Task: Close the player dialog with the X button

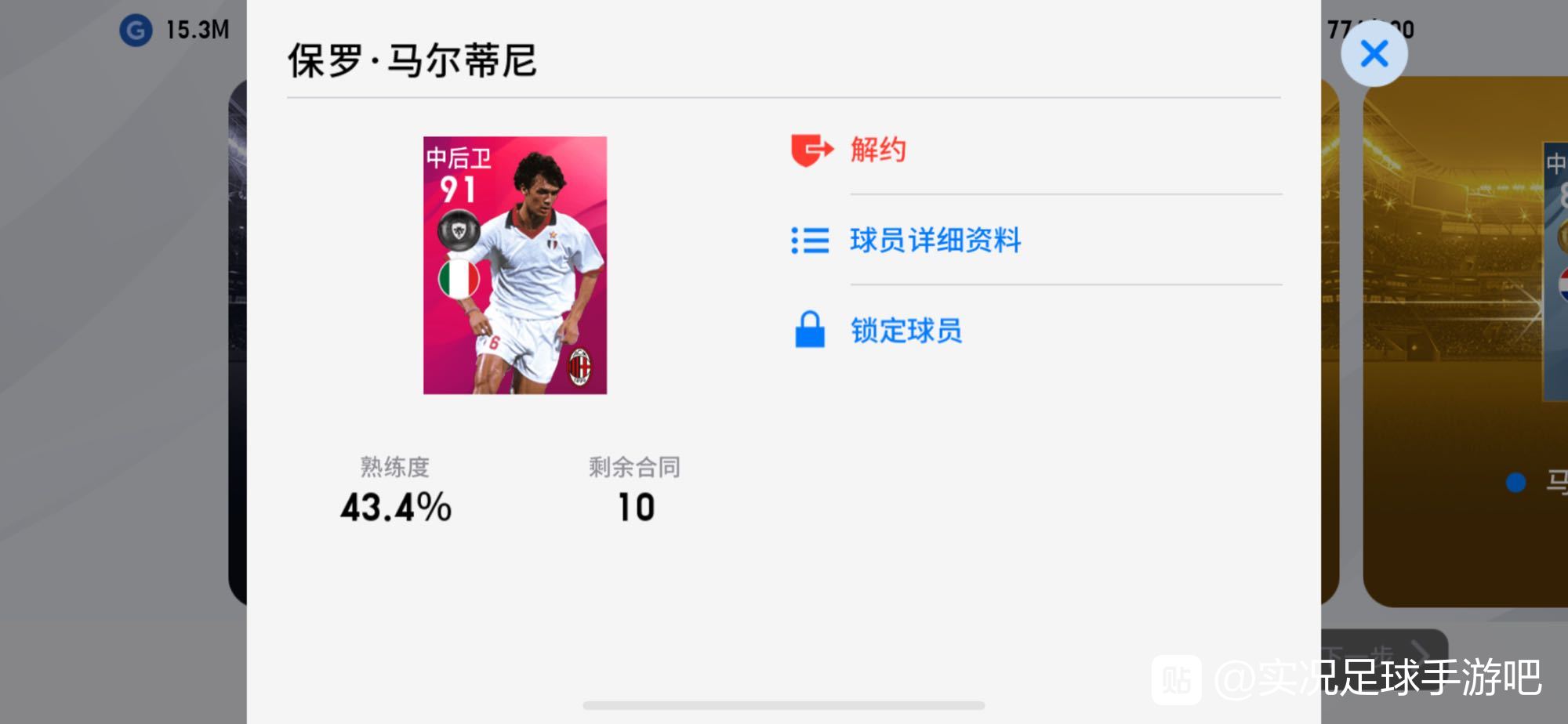Action: [x=1374, y=54]
